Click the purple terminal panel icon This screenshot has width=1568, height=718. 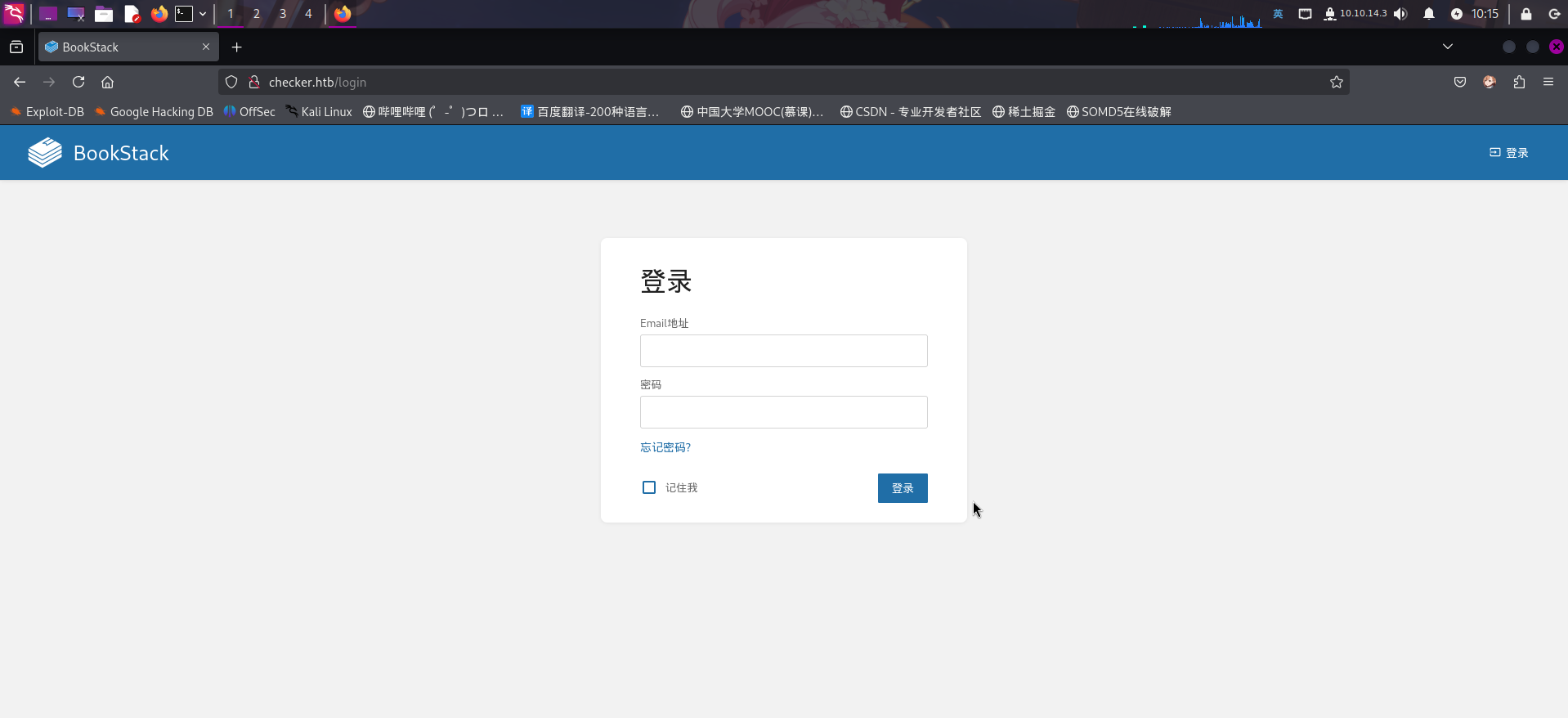click(x=48, y=14)
